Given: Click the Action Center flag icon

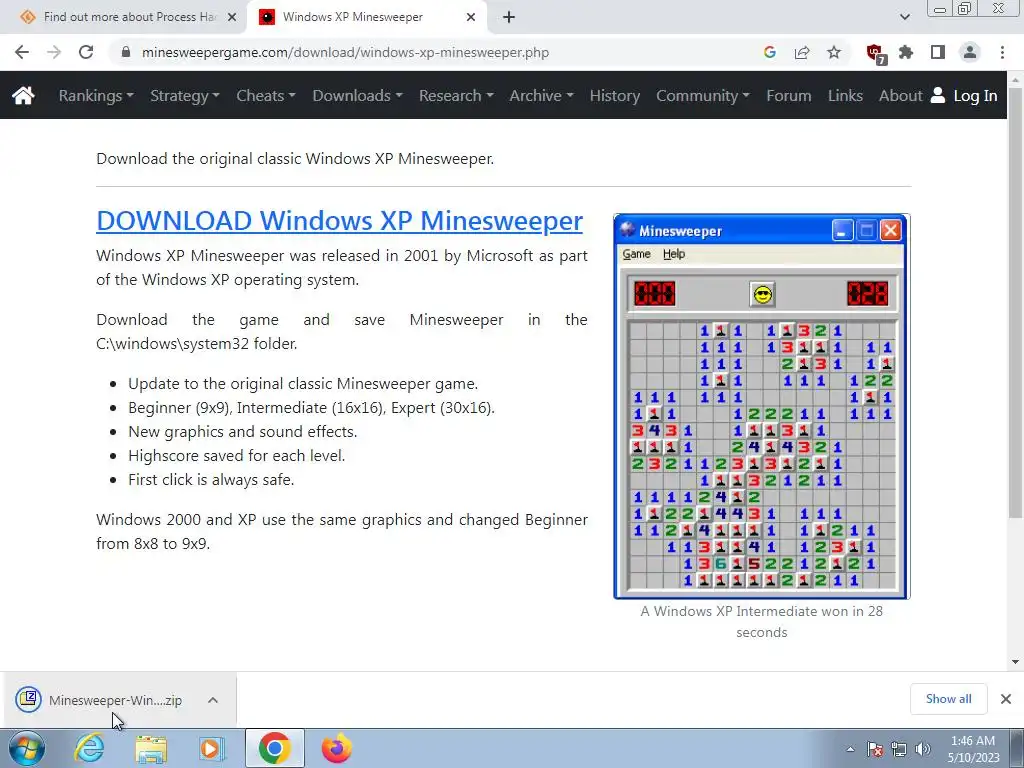Looking at the screenshot, I should point(874,749).
